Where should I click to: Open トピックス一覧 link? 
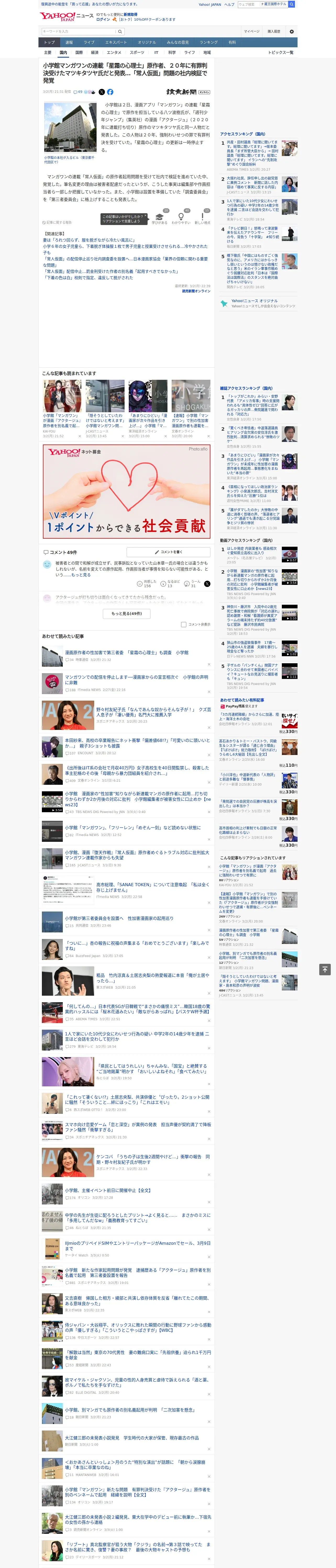[281, 52]
